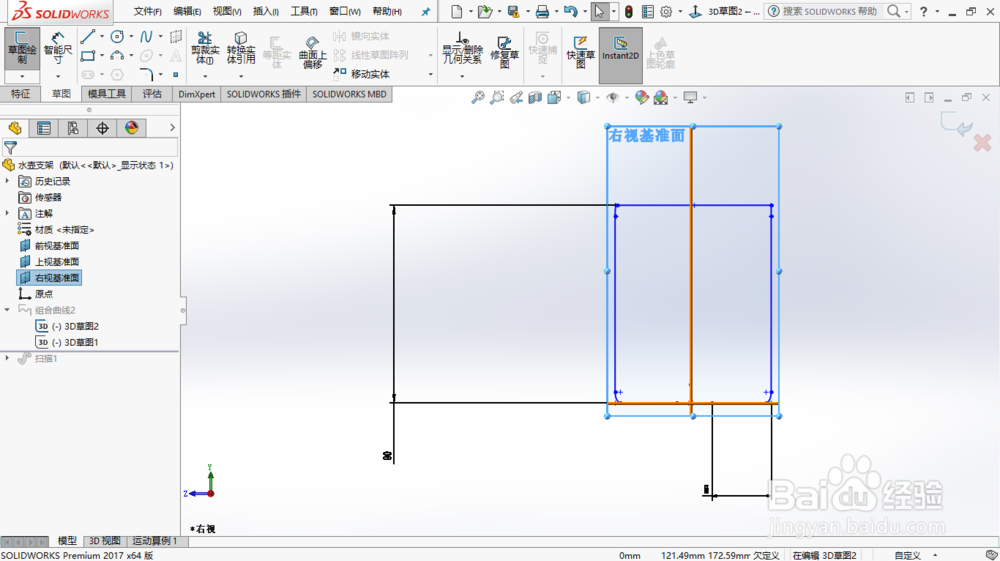Expand the 剪裁实体 dropdown arrow
1000x561 pixels.
pyautogui.click(x=205, y=76)
